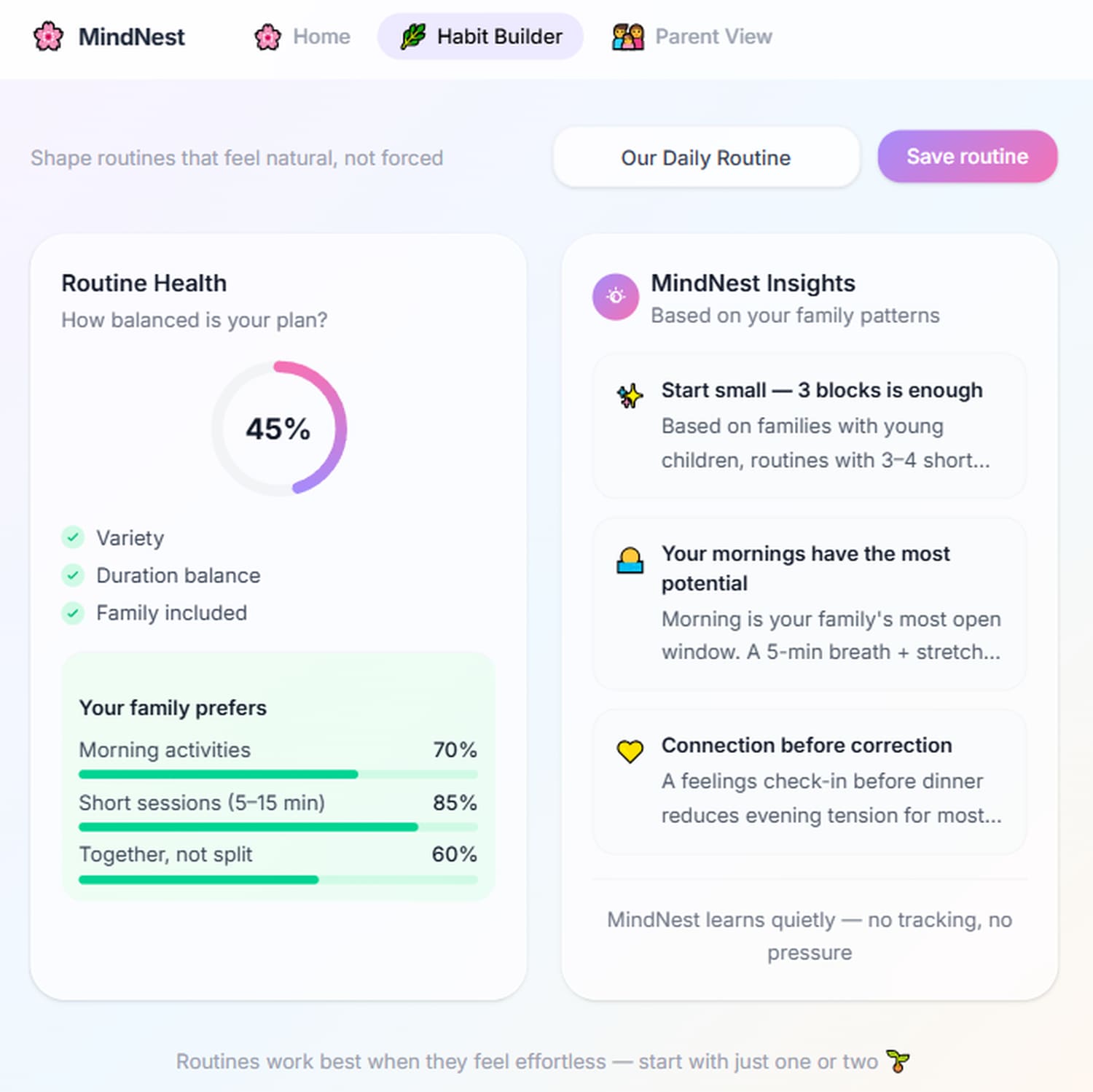Click the Parent View family icon
Image resolution: width=1093 pixels, height=1092 pixels.
tap(627, 36)
